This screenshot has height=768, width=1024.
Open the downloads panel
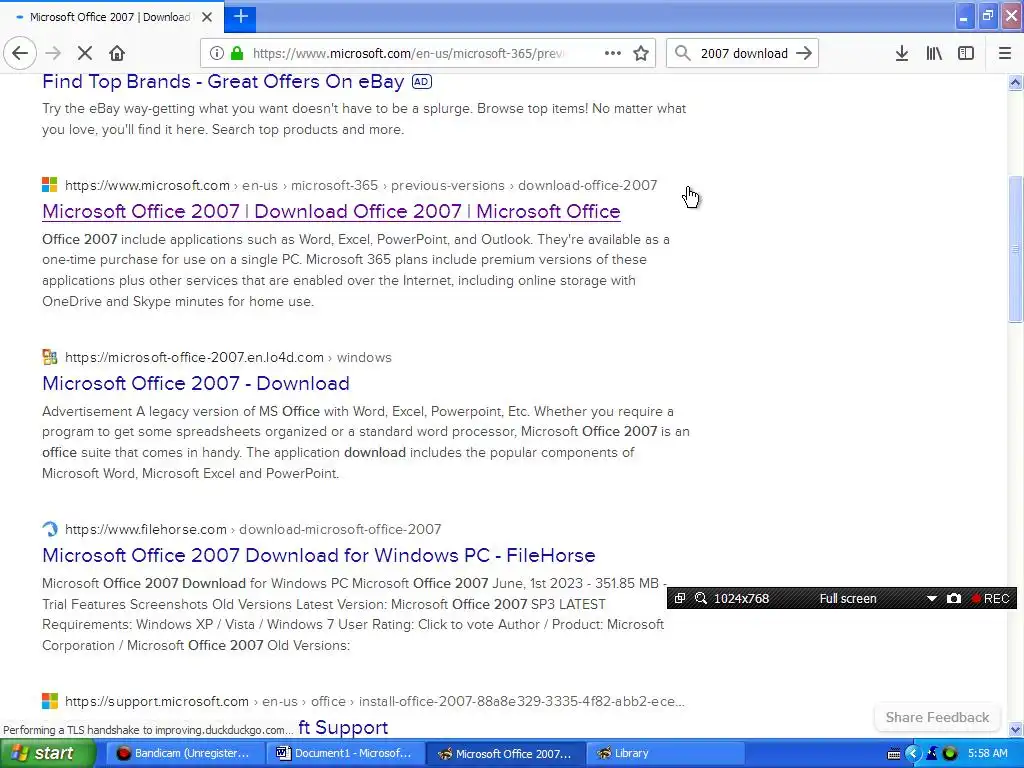point(902,53)
